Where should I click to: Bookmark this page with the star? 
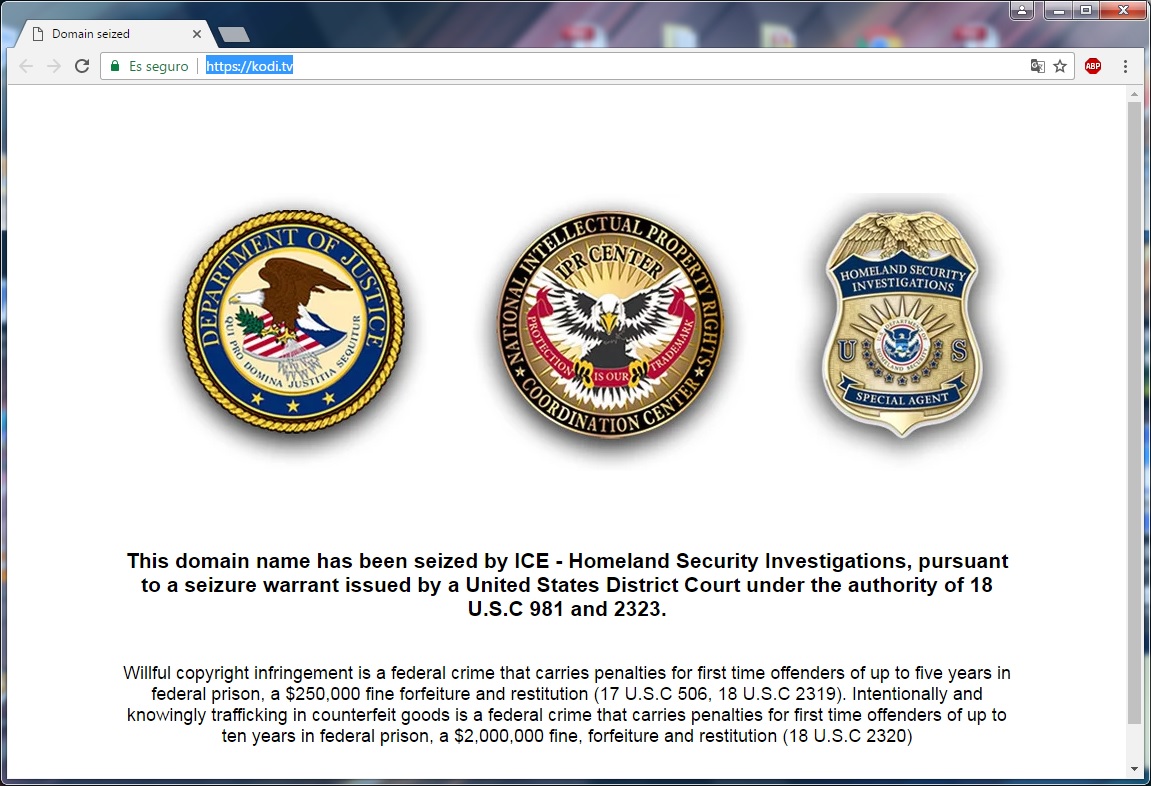(x=1060, y=66)
